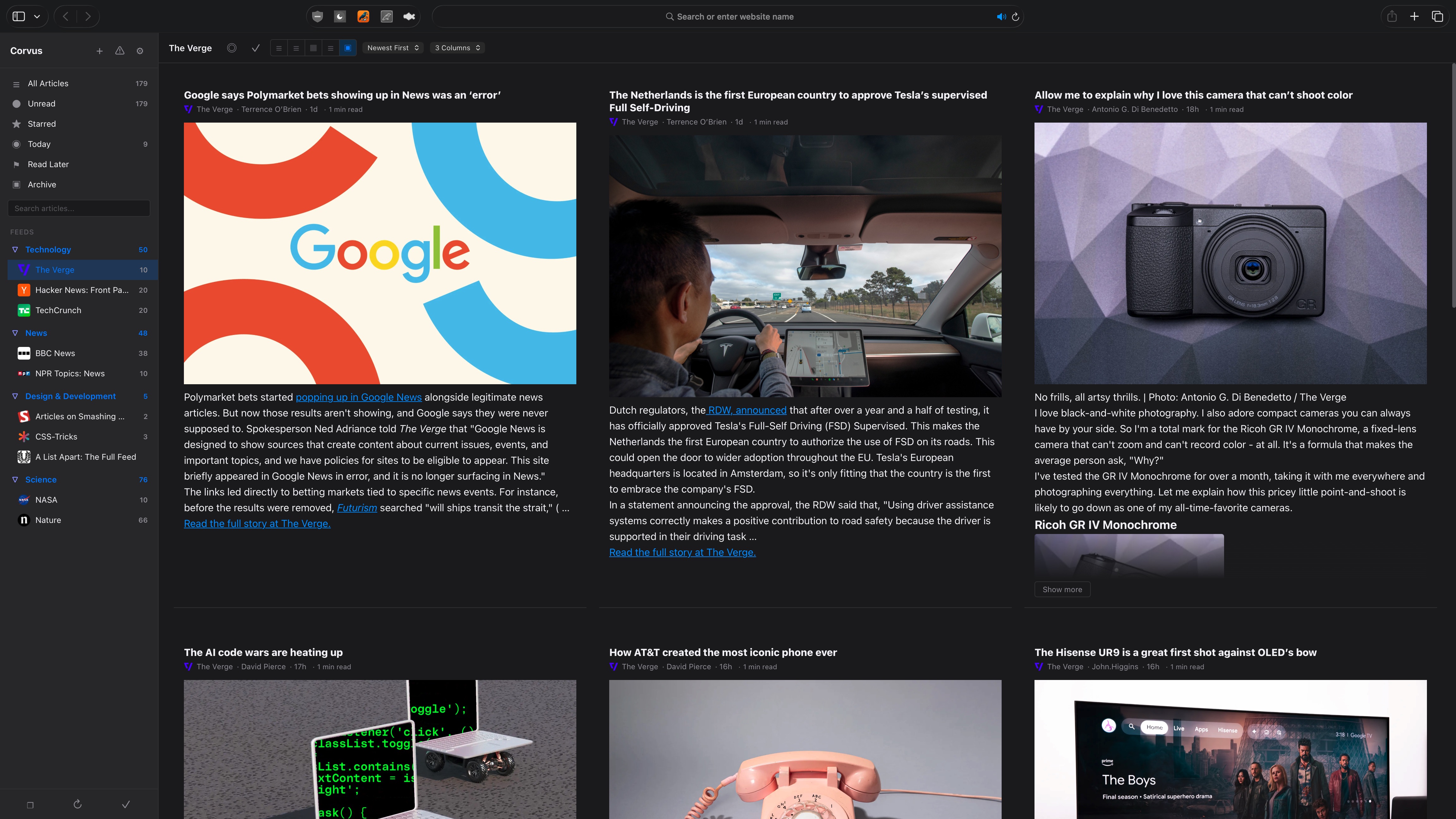
Task: Open Corvus settings with the gear icon
Action: point(140,50)
